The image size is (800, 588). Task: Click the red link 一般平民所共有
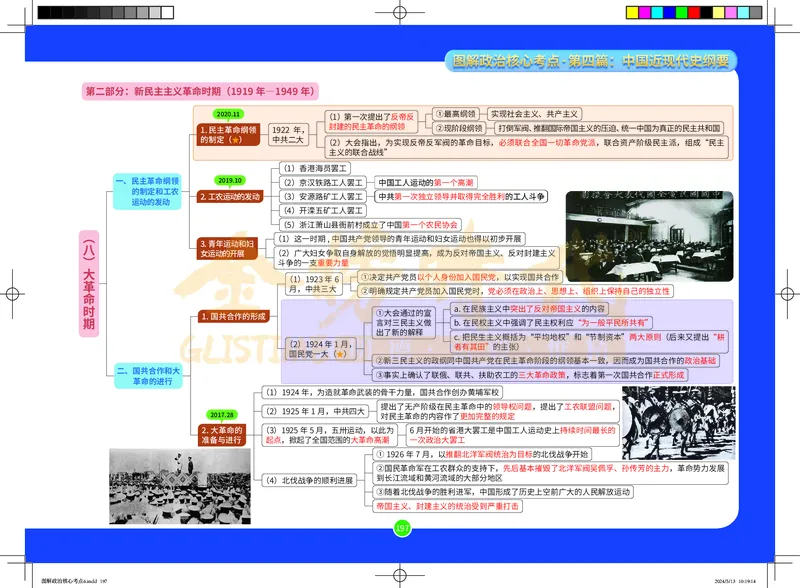(x=616, y=321)
